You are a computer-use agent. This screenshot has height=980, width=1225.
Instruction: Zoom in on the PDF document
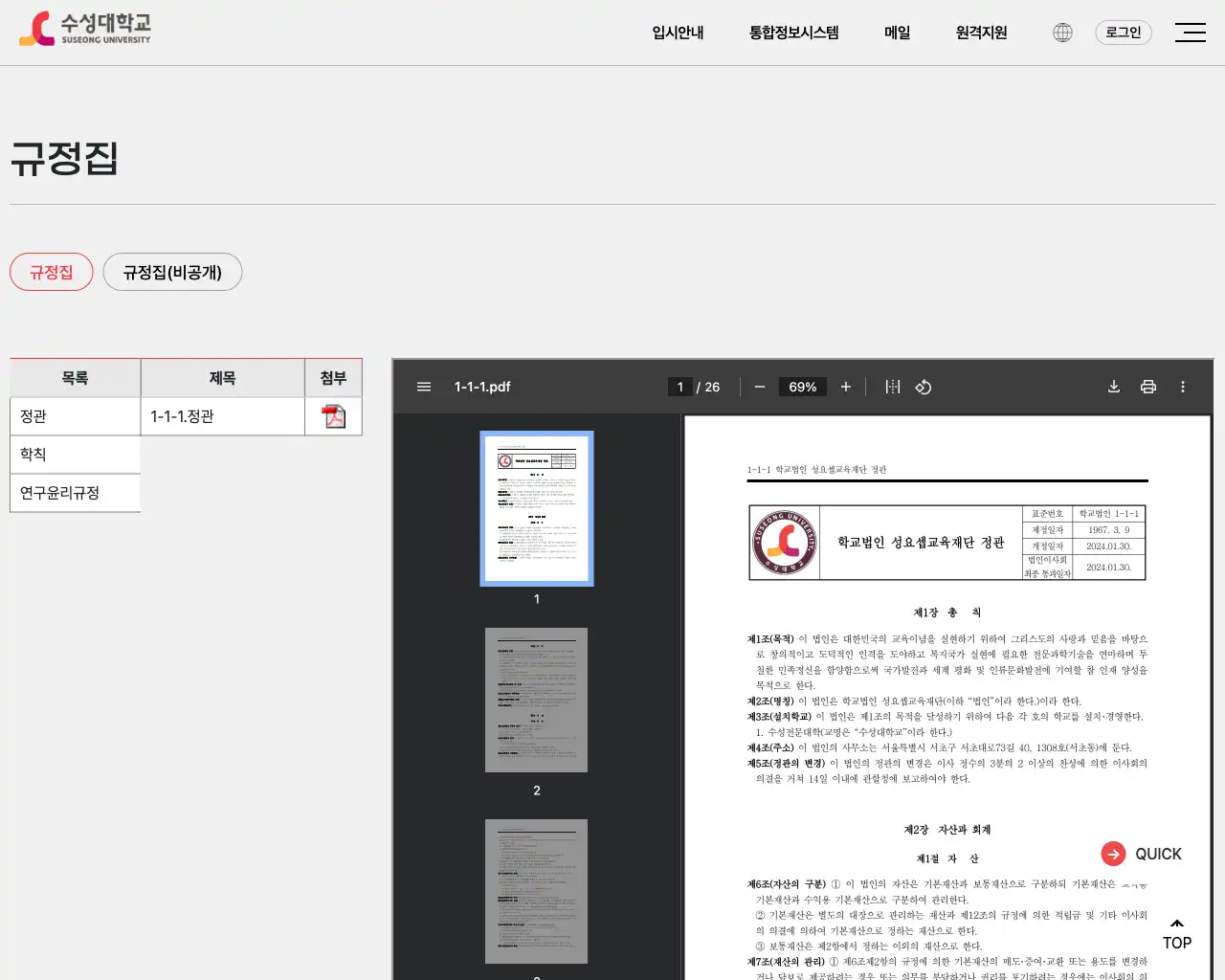tap(845, 387)
